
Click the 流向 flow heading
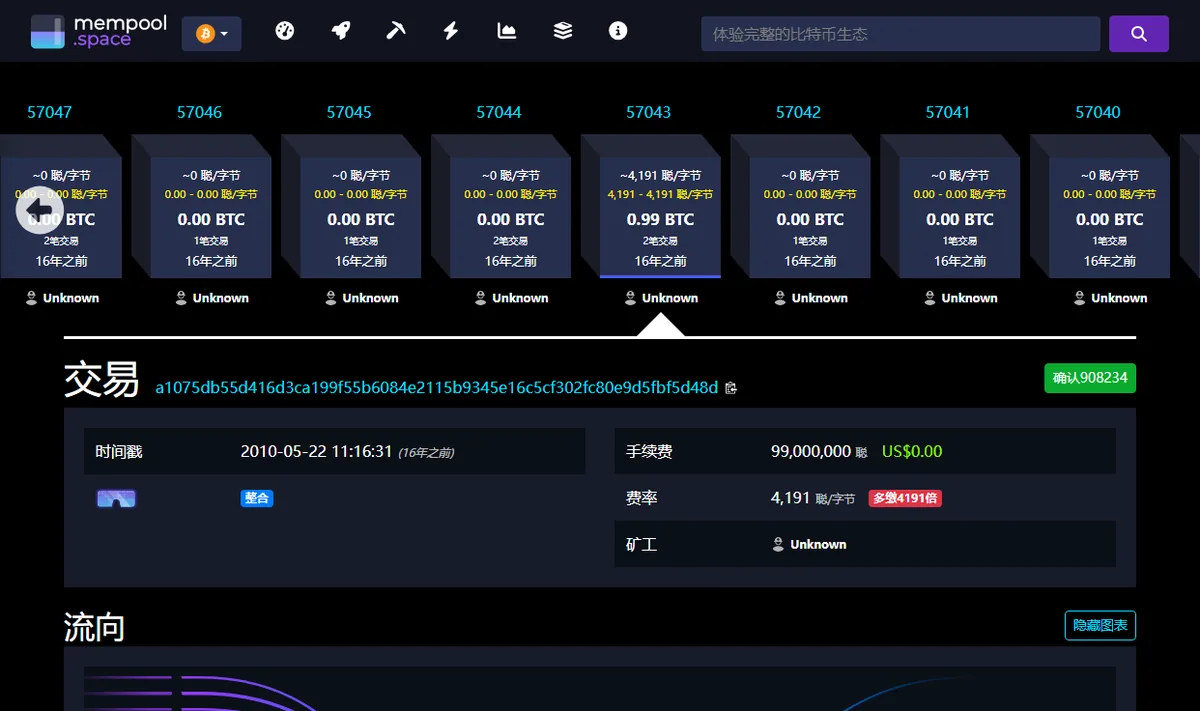95,628
